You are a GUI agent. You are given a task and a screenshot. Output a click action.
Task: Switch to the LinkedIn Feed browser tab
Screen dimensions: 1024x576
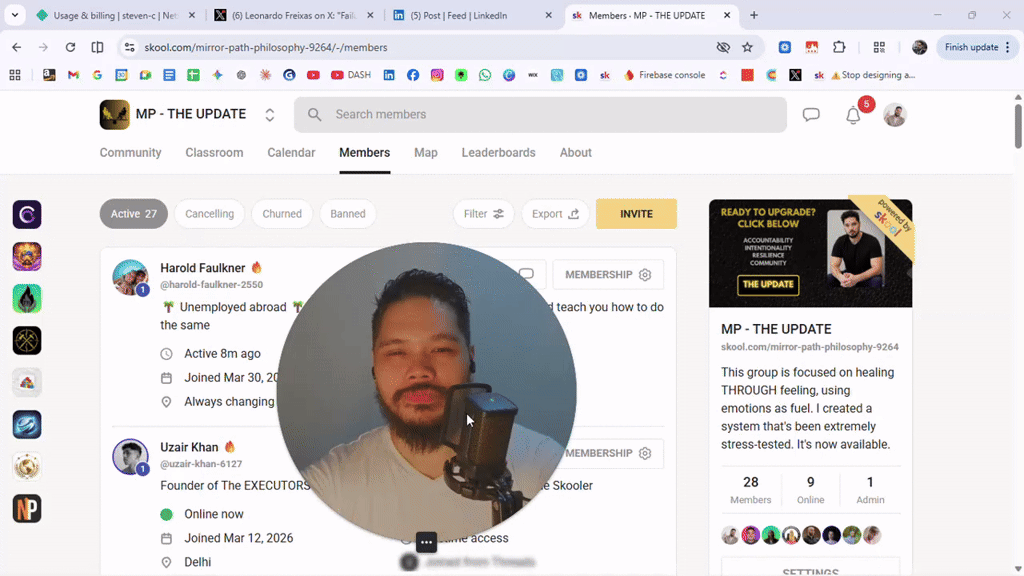tap(473, 15)
